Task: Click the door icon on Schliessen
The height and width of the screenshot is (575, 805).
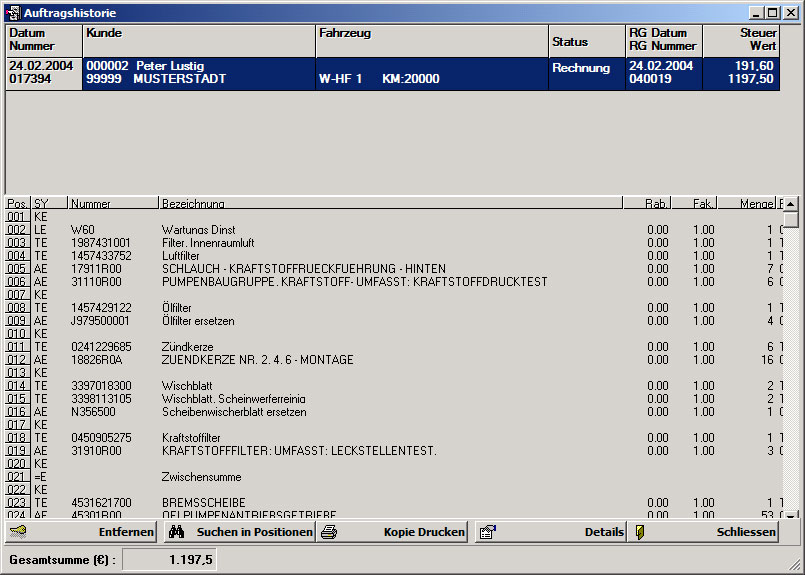Action: (640, 532)
